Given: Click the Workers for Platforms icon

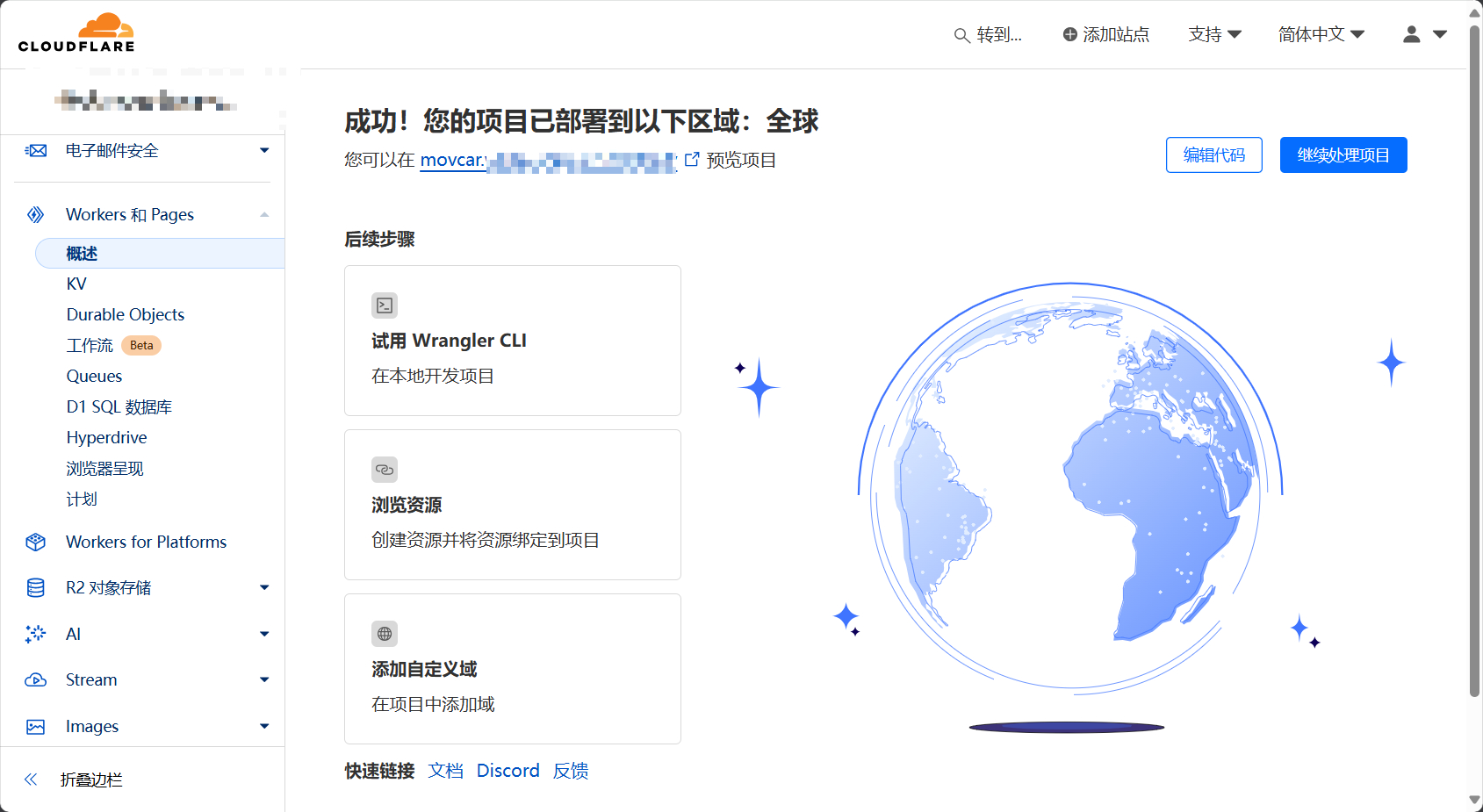Looking at the screenshot, I should 35,542.
